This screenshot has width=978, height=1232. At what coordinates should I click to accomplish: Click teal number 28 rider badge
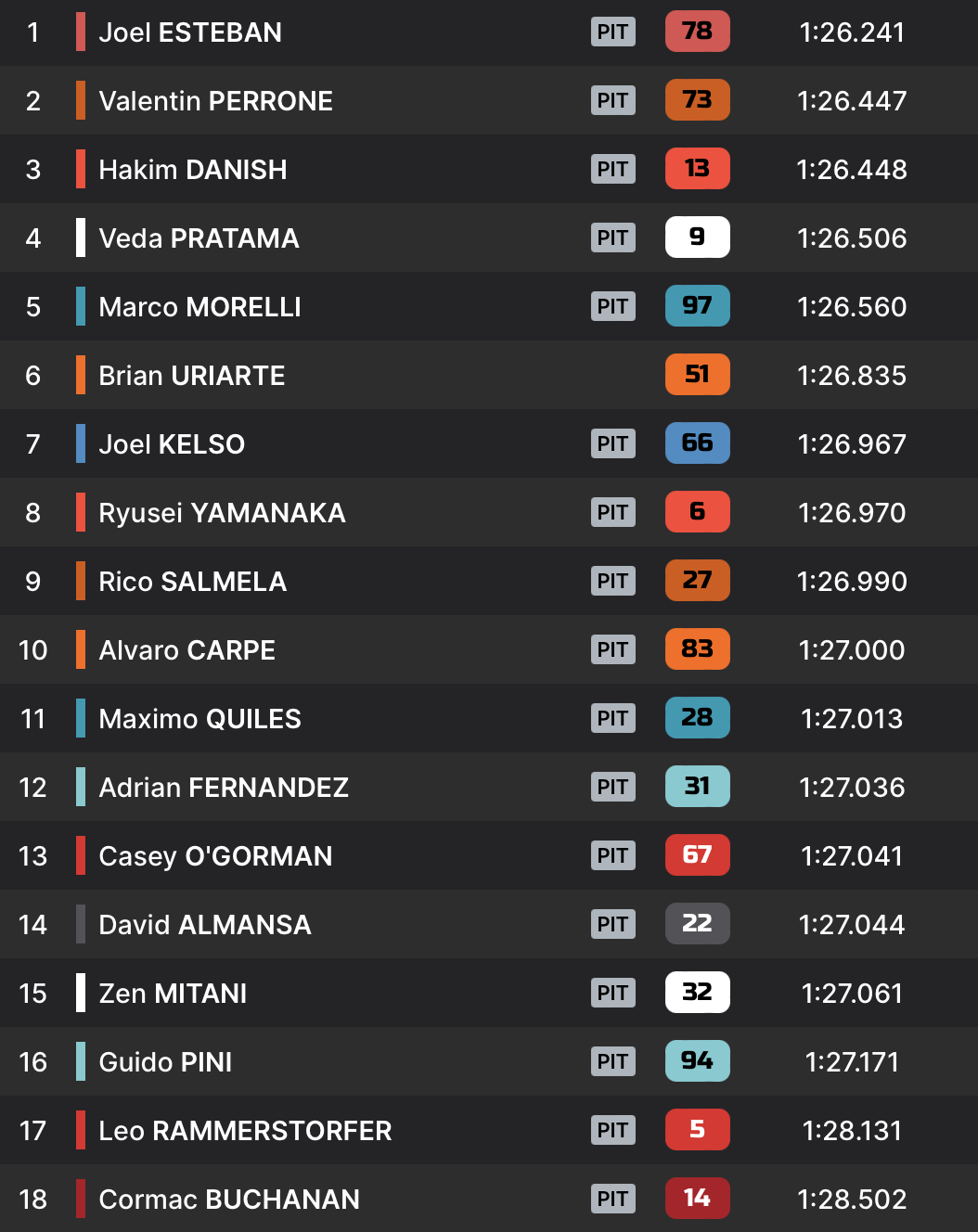[x=697, y=718]
